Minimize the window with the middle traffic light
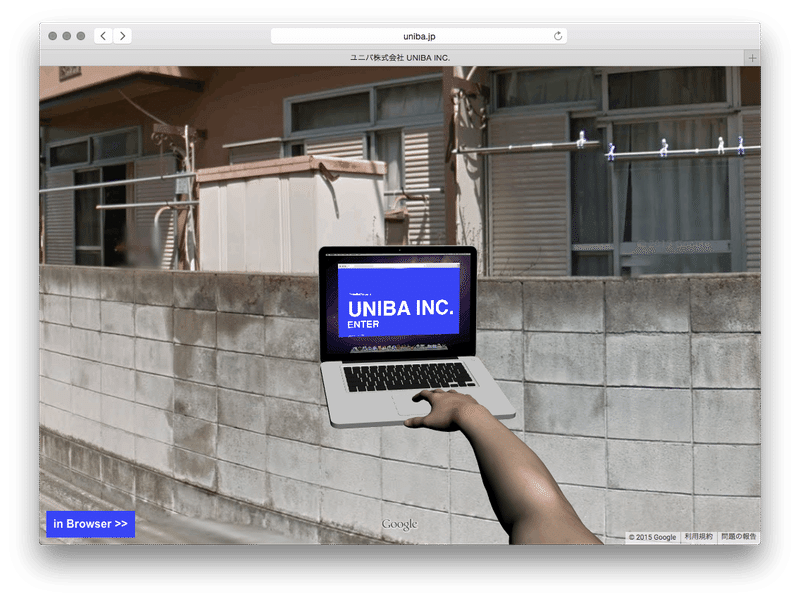This screenshot has width=800, height=601. [x=67, y=36]
